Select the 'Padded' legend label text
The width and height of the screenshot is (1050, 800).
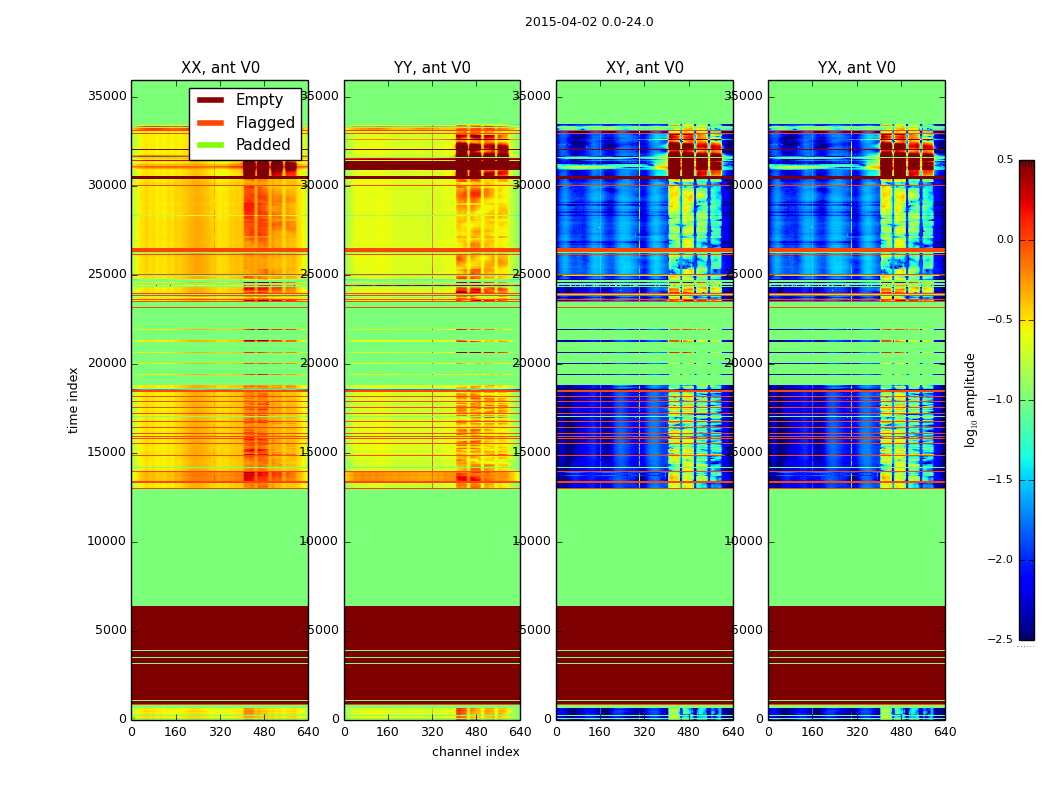pyautogui.click(x=263, y=145)
